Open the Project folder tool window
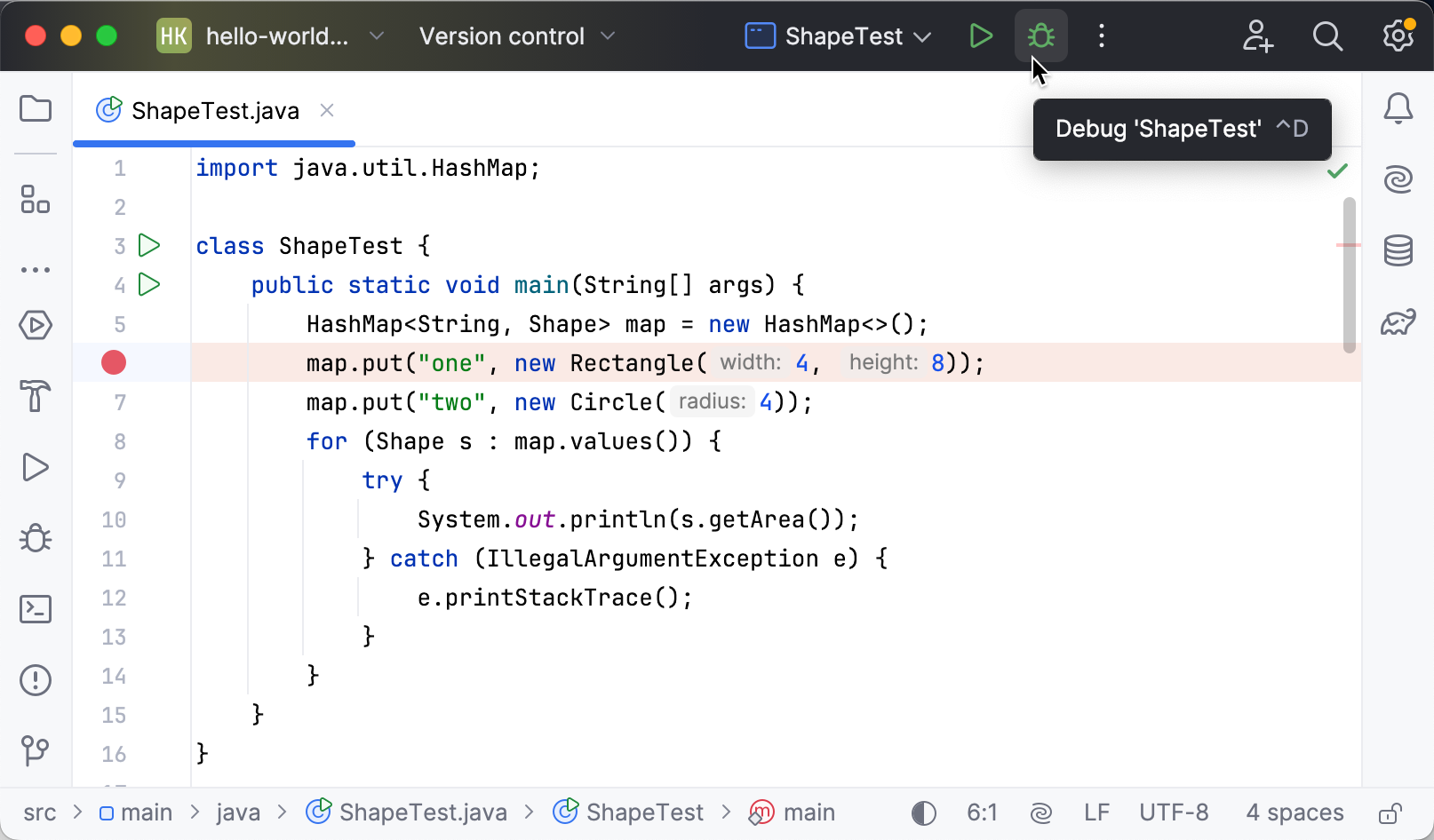Viewport: 1434px width, 840px height. tap(36, 109)
